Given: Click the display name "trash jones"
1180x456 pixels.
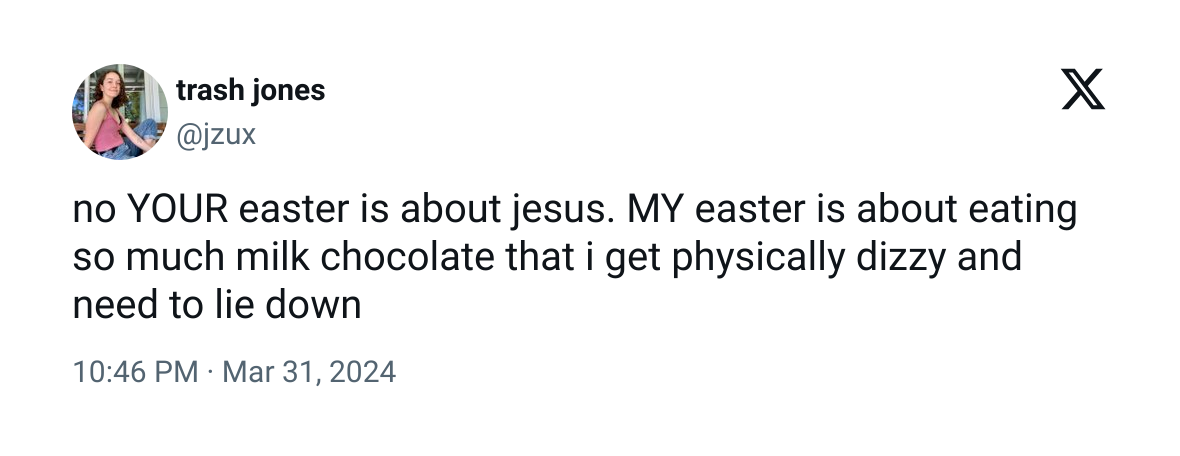Looking at the screenshot, I should click(250, 90).
